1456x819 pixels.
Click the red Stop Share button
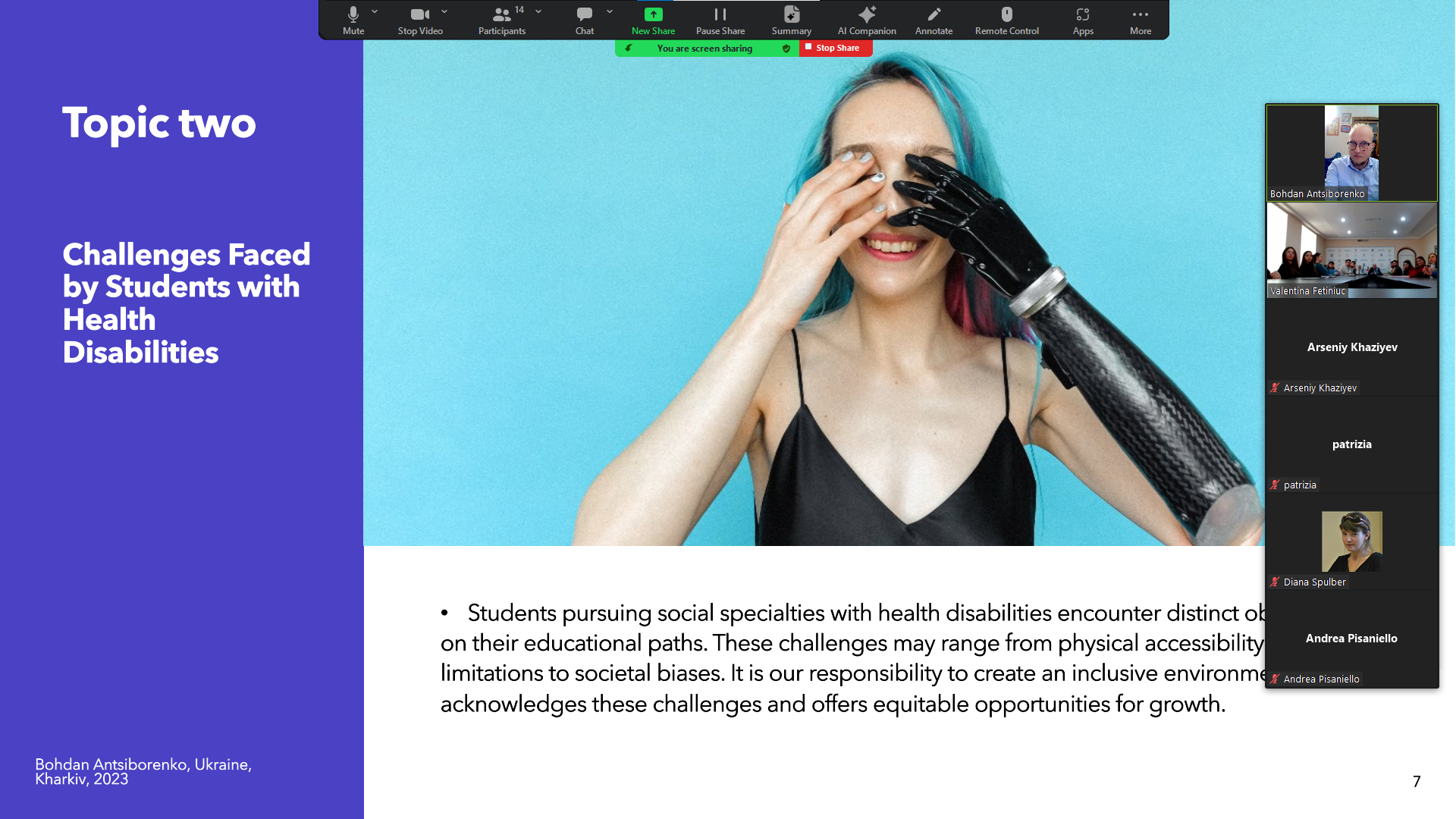tap(836, 48)
